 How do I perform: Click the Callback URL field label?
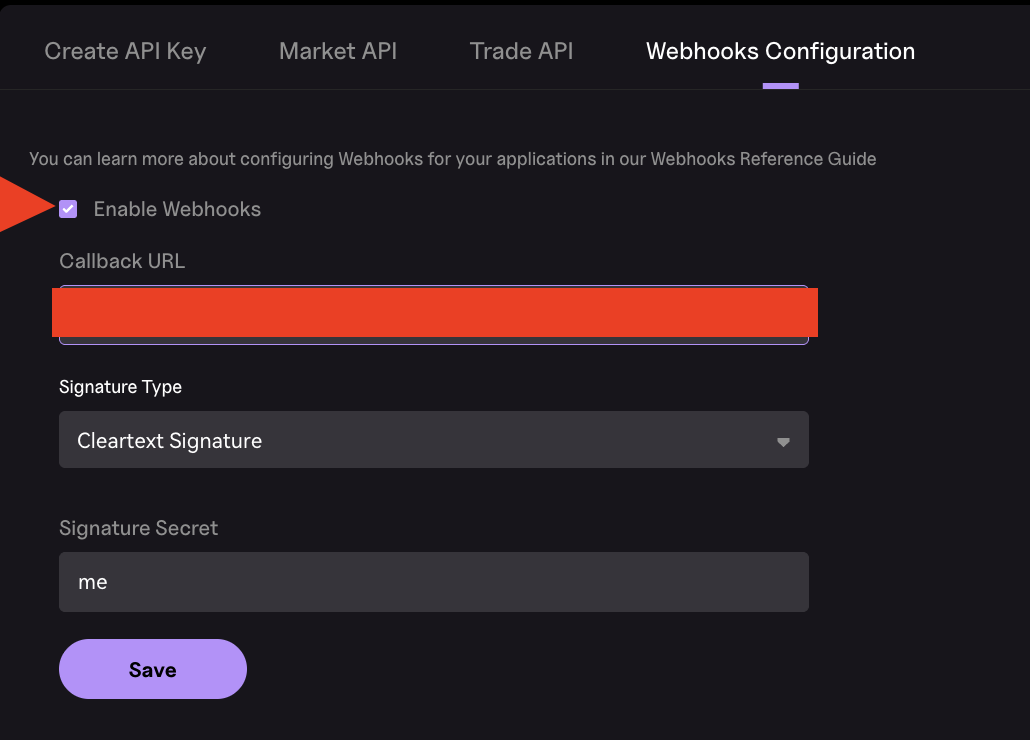122,261
